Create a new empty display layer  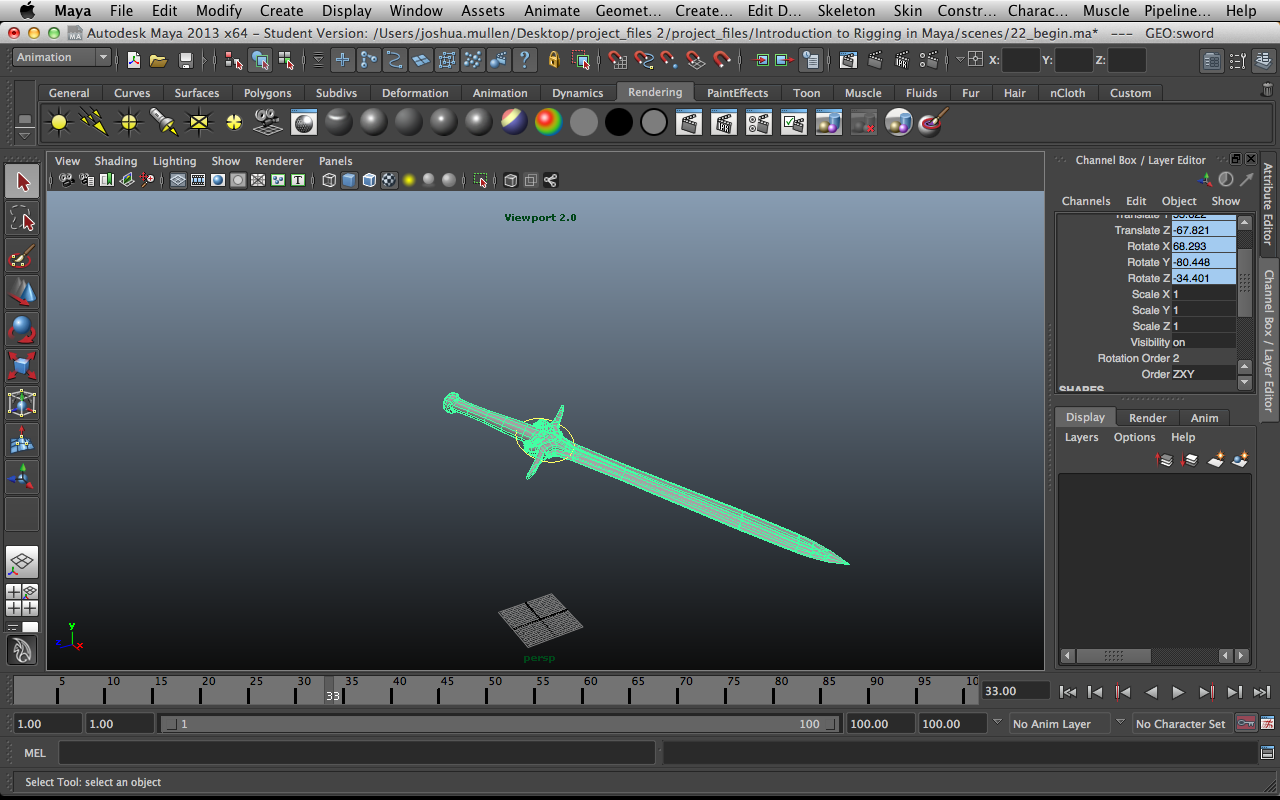point(1216,460)
